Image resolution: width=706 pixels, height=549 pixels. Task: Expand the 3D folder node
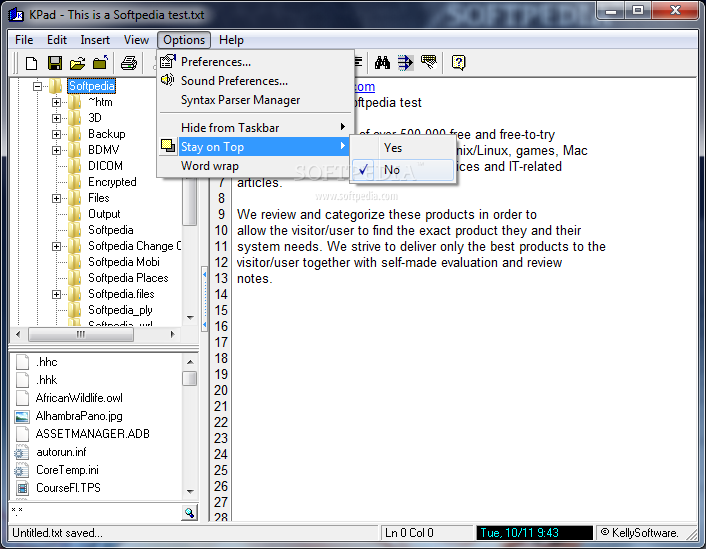(56, 118)
